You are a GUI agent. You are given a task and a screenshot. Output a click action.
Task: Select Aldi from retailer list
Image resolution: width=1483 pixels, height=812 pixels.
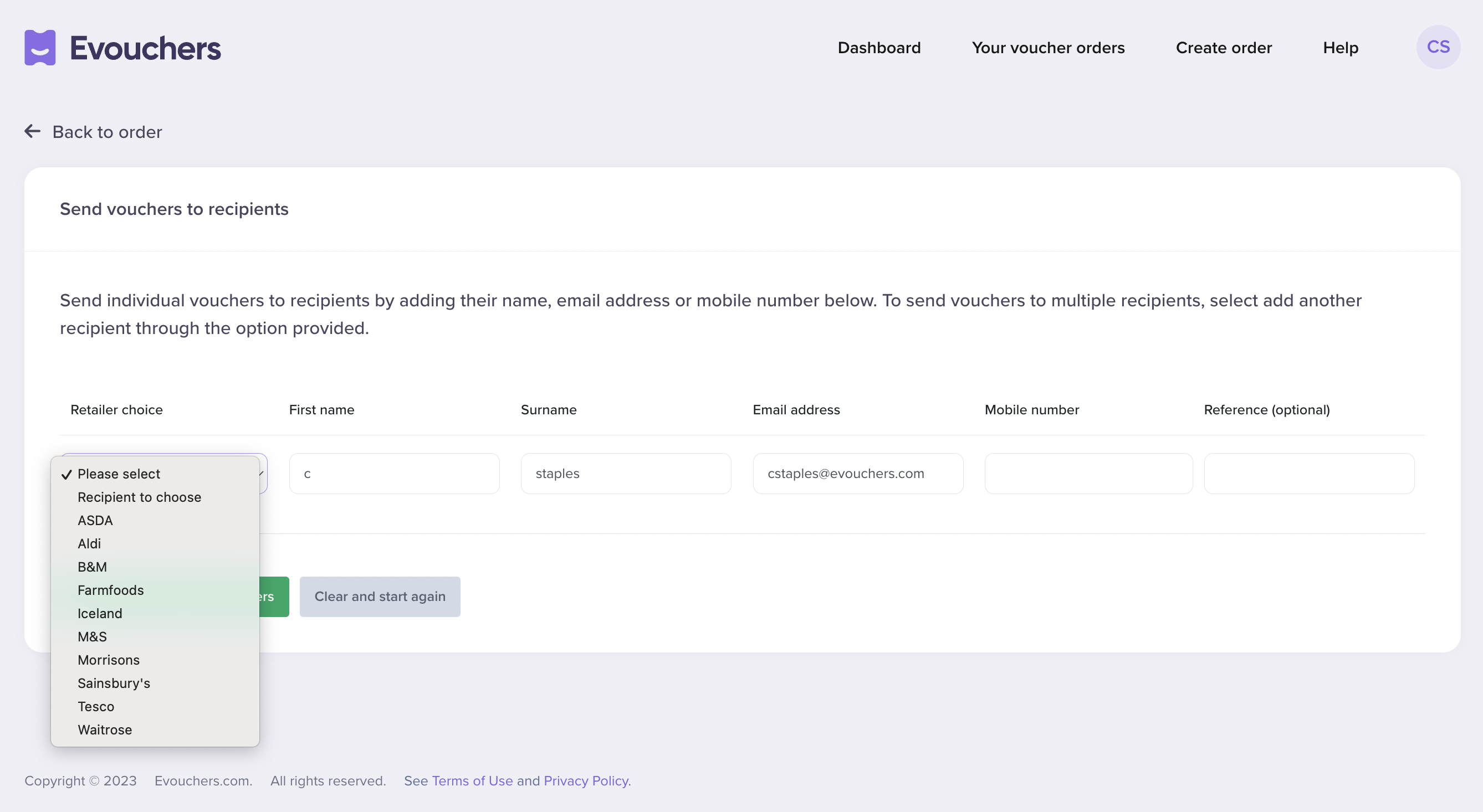pos(155,543)
